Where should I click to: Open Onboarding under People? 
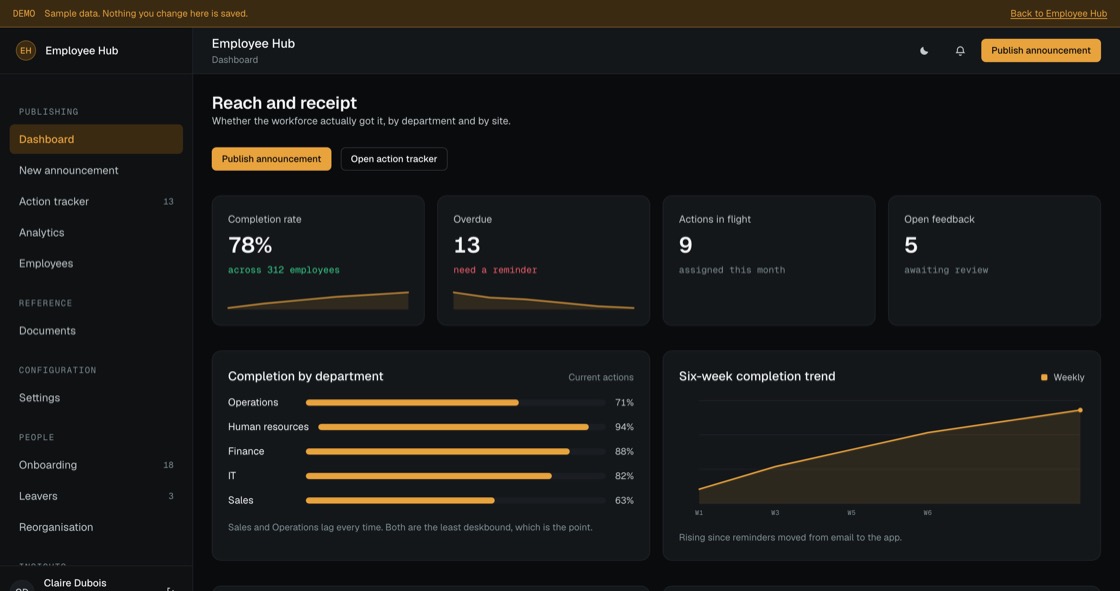click(96, 465)
